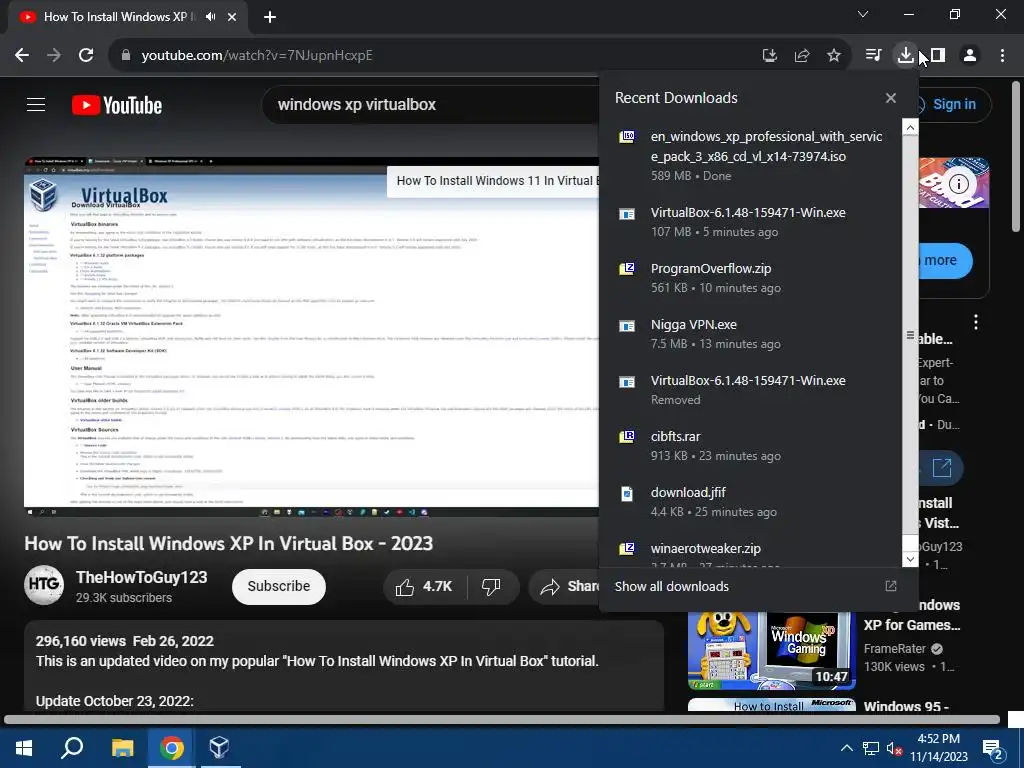
Task: Open the YouTube hamburger guide menu
Action: (x=36, y=104)
